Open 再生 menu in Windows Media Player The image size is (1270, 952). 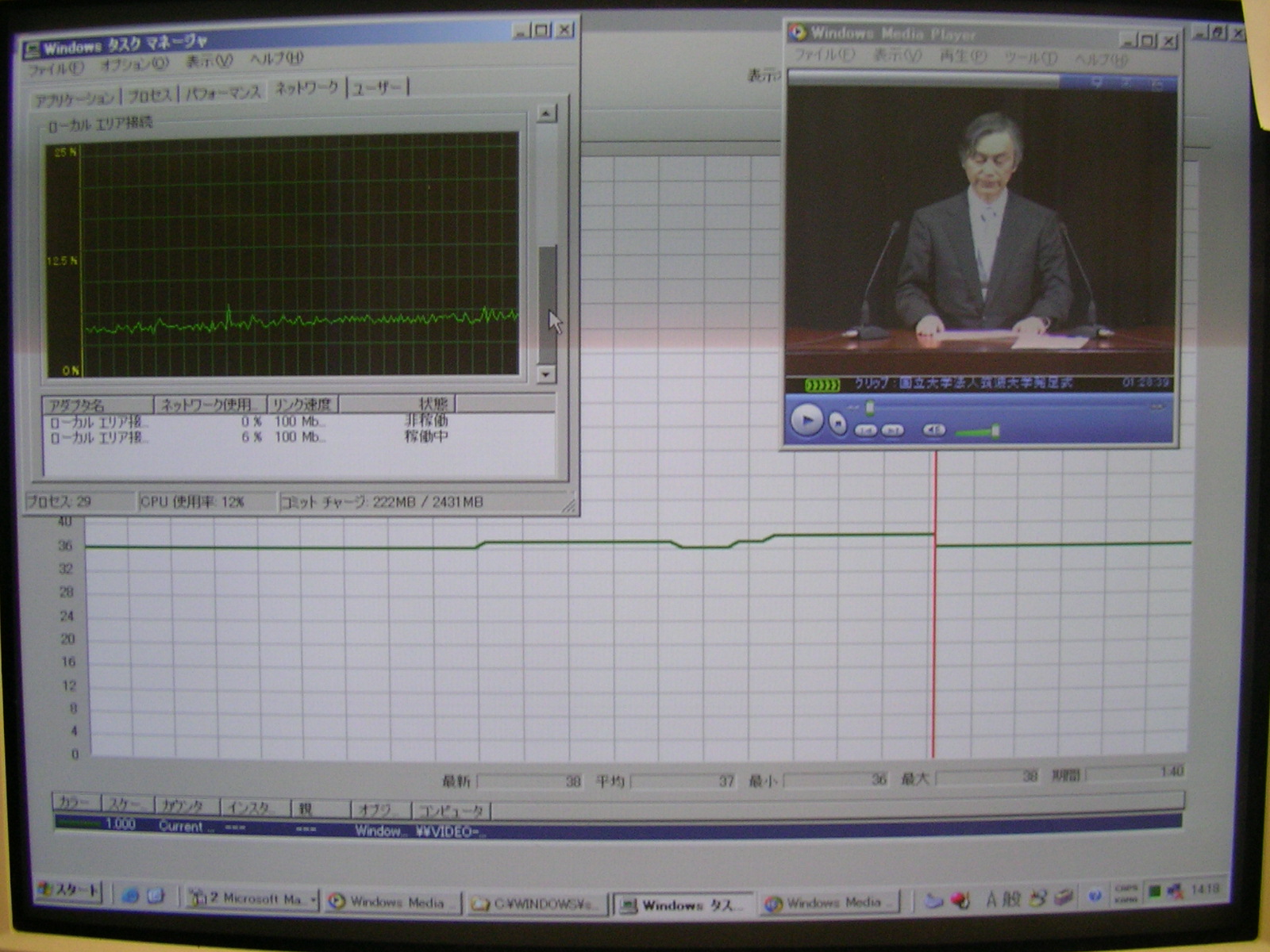[x=963, y=56]
